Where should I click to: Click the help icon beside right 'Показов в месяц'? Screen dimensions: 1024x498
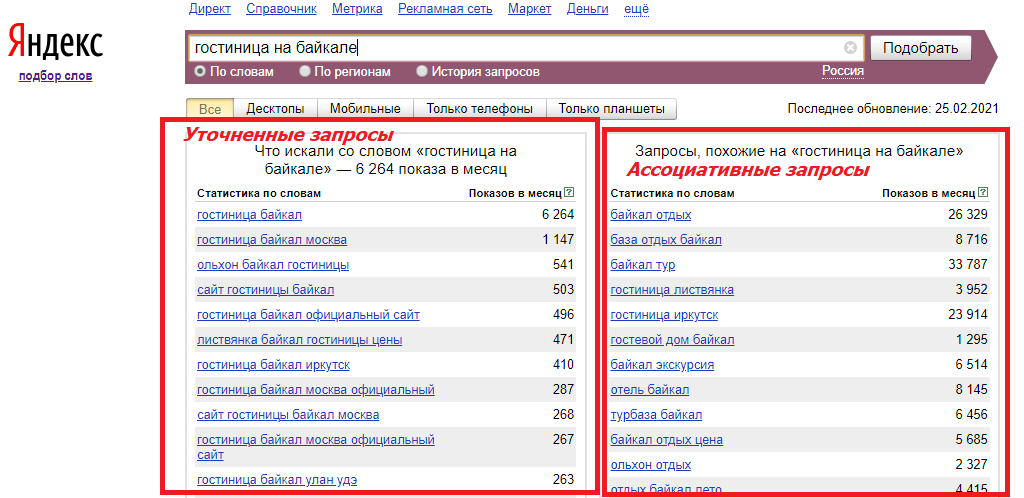pos(982,193)
